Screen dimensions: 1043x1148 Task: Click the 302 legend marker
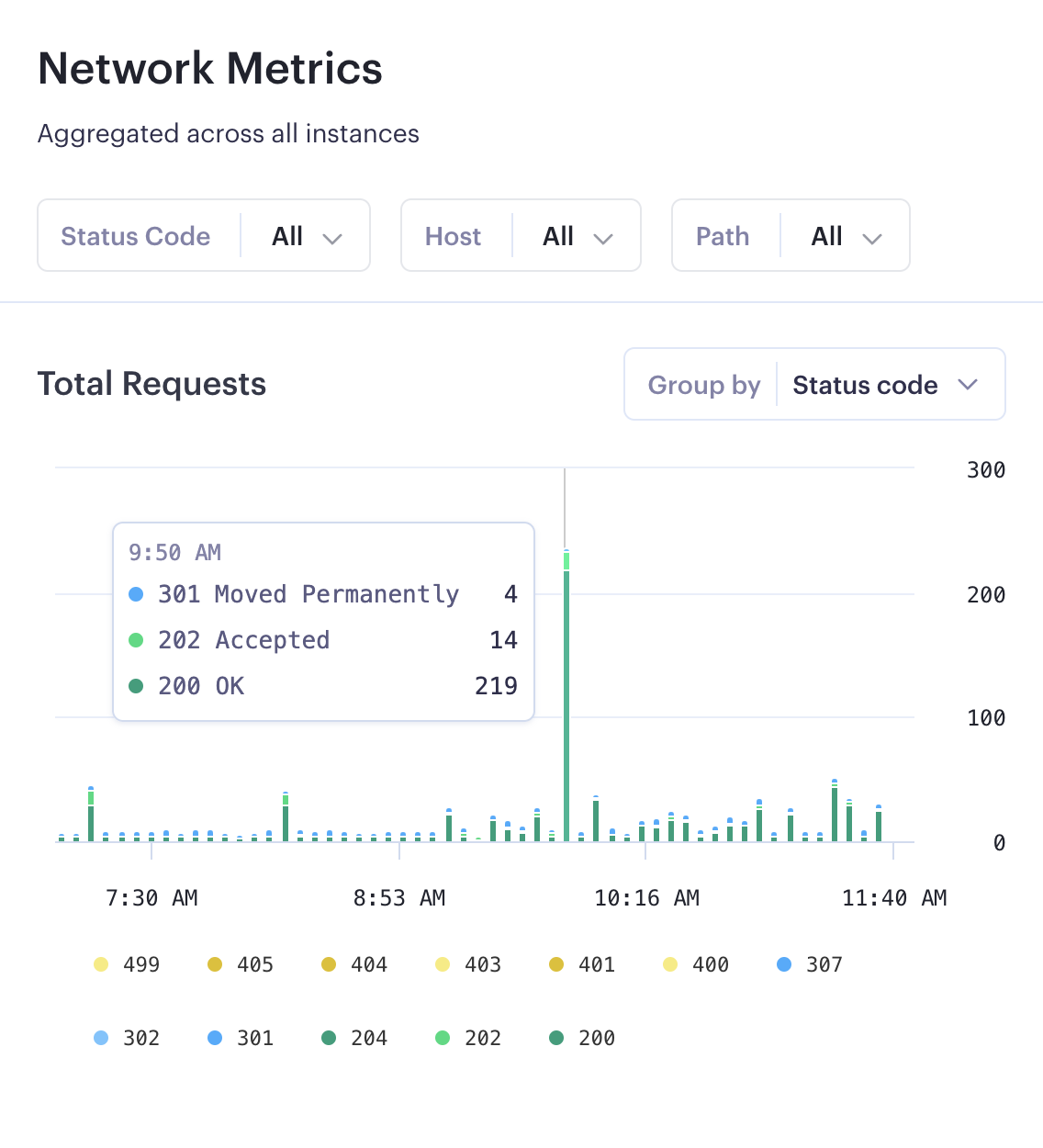point(100,1038)
